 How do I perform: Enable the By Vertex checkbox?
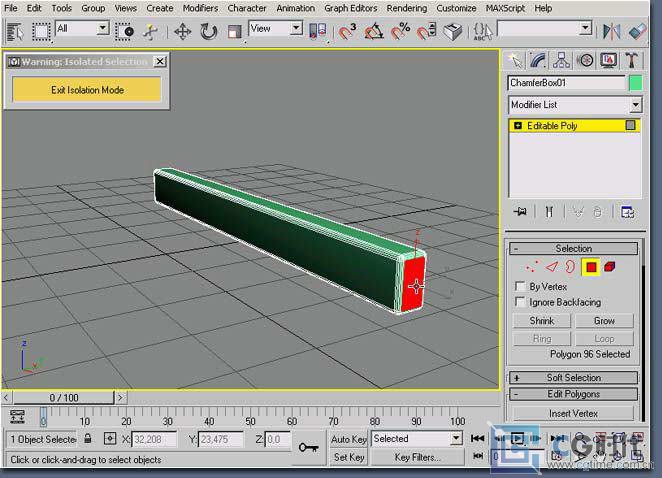pos(520,286)
